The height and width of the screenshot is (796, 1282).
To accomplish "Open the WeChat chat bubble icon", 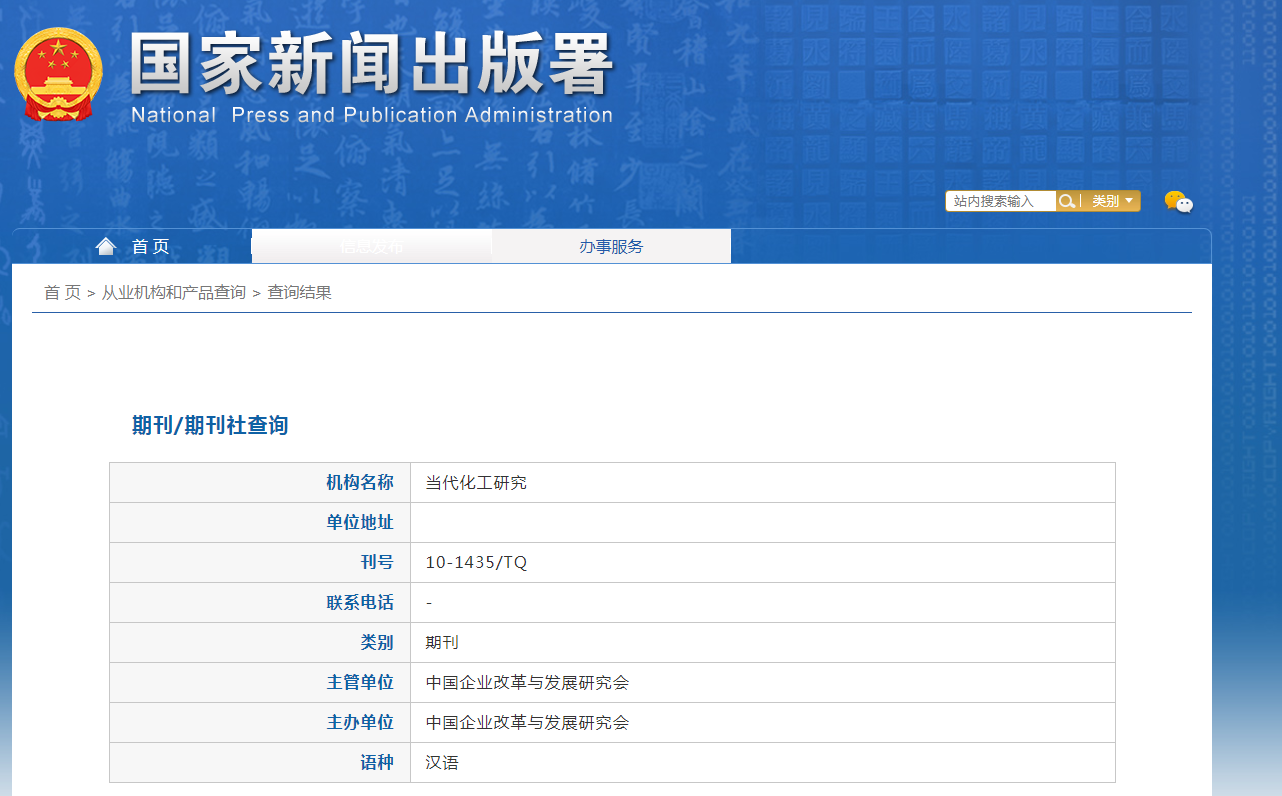I will pos(1178,202).
